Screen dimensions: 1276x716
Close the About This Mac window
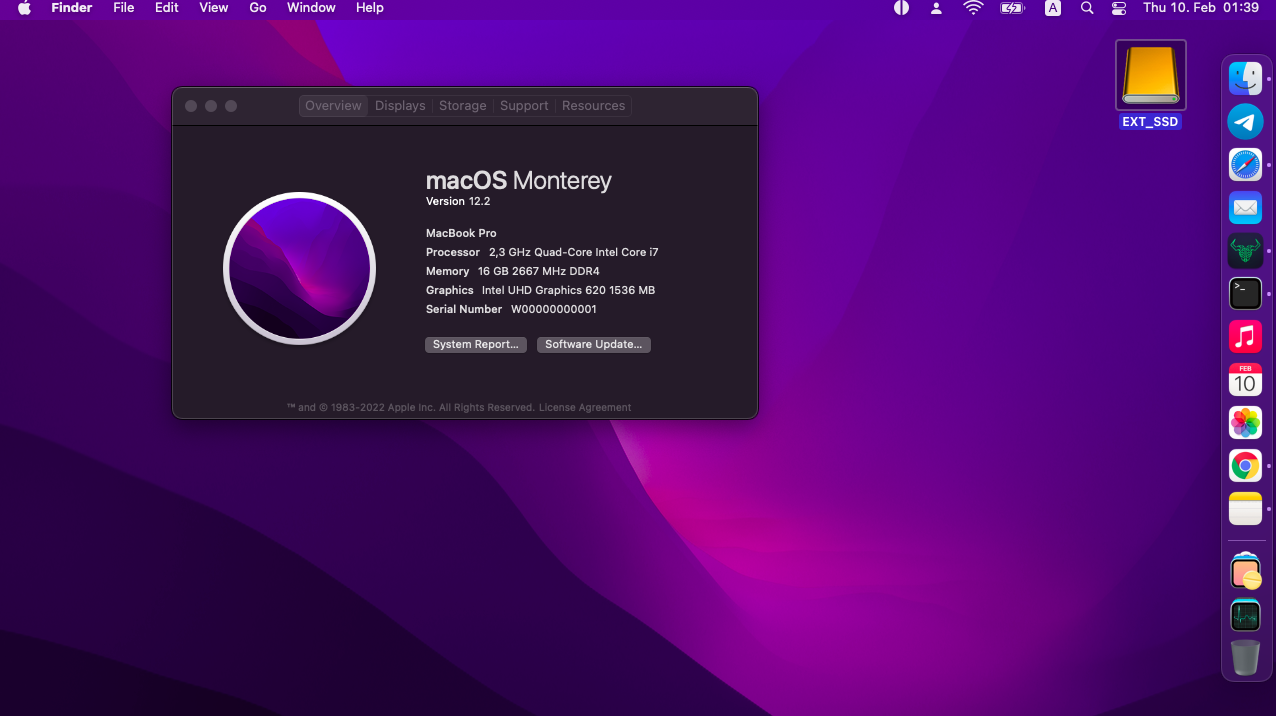click(x=191, y=106)
